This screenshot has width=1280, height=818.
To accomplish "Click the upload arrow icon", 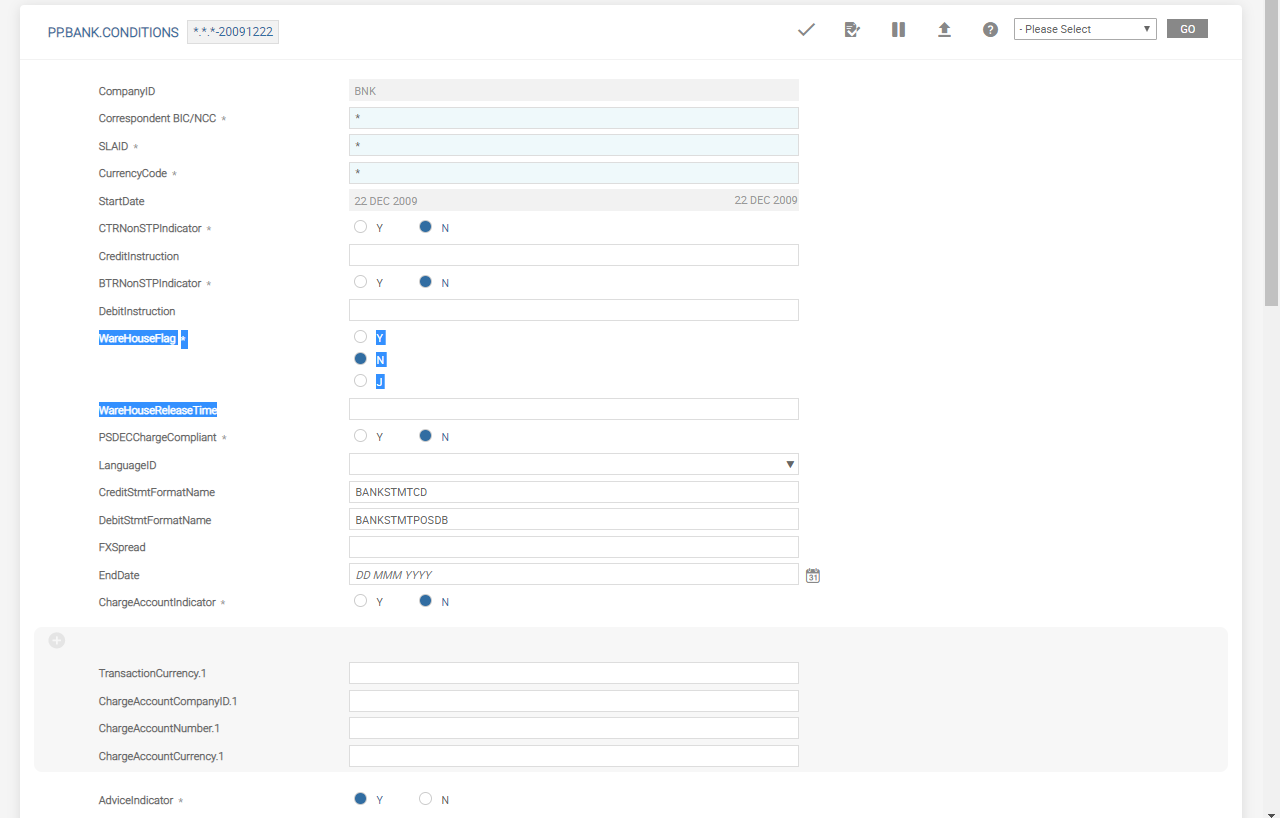I will click(944, 30).
